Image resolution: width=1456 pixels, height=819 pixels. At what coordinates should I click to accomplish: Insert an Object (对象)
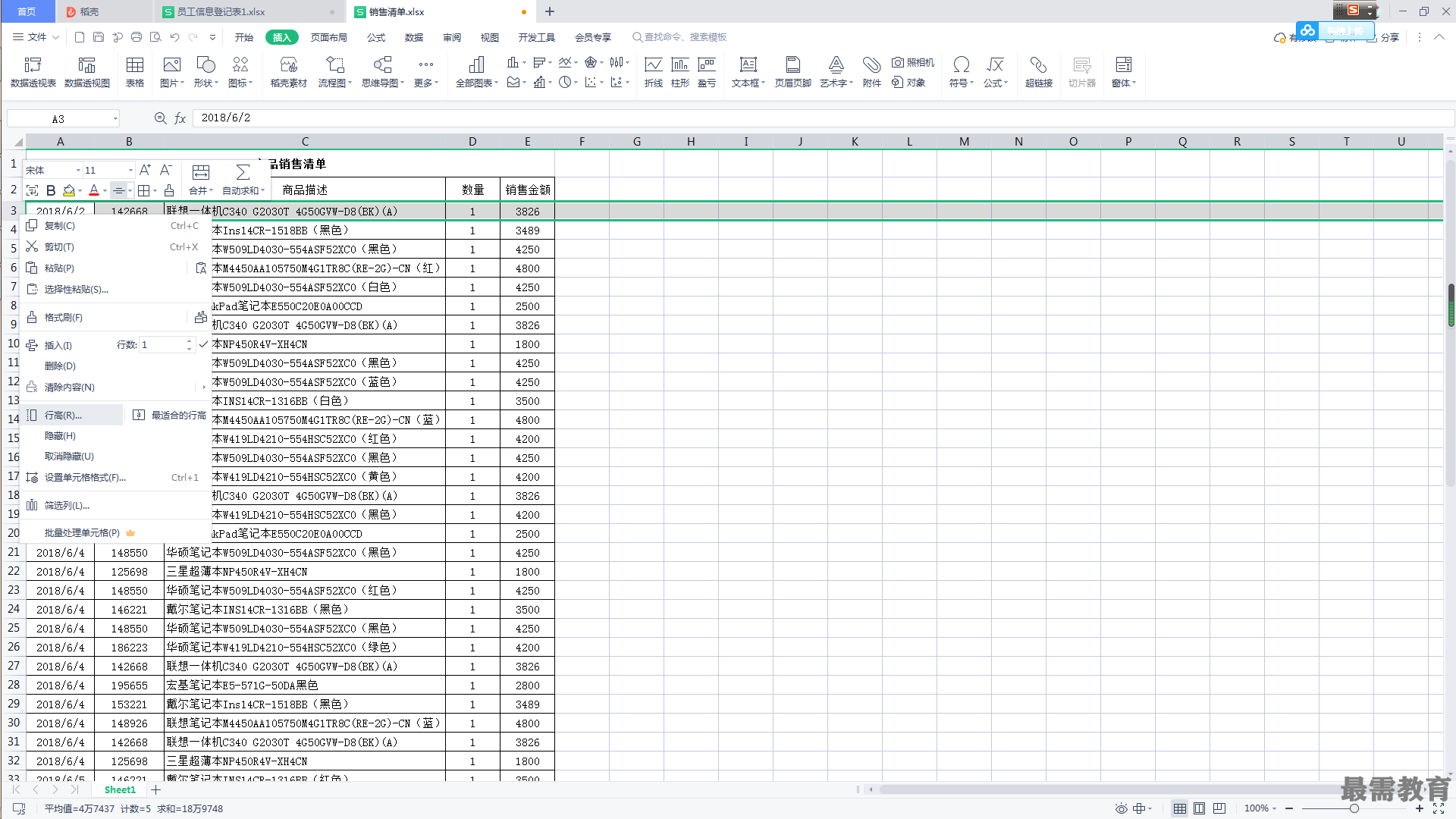click(x=908, y=83)
